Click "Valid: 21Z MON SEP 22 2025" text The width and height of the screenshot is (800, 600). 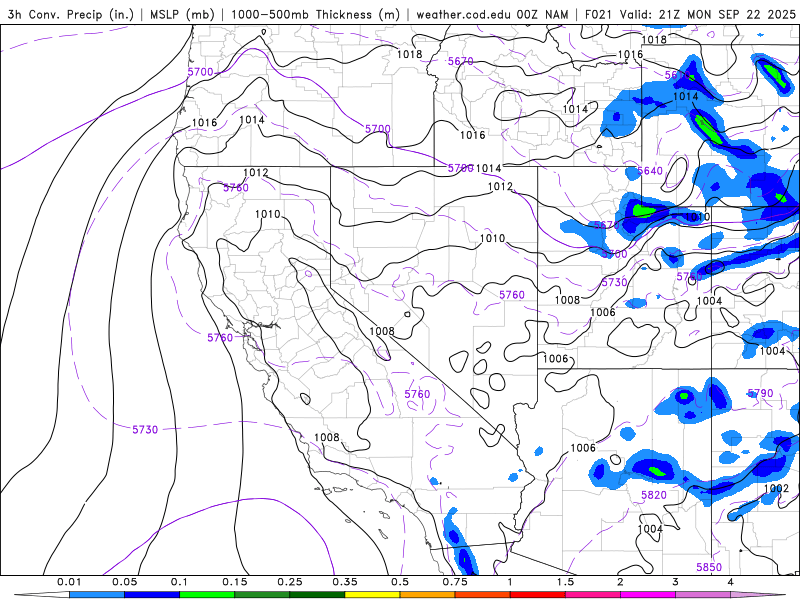(x=708, y=14)
